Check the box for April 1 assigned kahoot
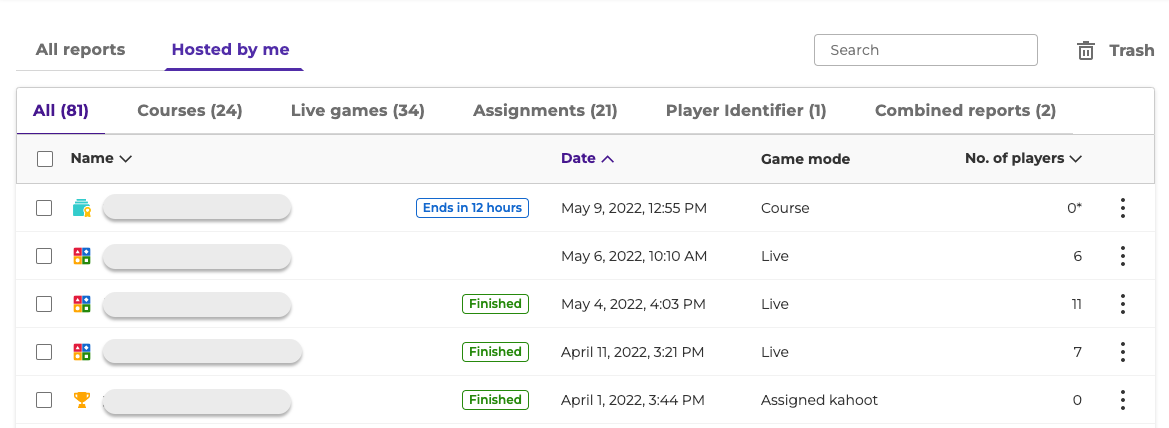Viewport: 1169px width, 428px height. 44,400
